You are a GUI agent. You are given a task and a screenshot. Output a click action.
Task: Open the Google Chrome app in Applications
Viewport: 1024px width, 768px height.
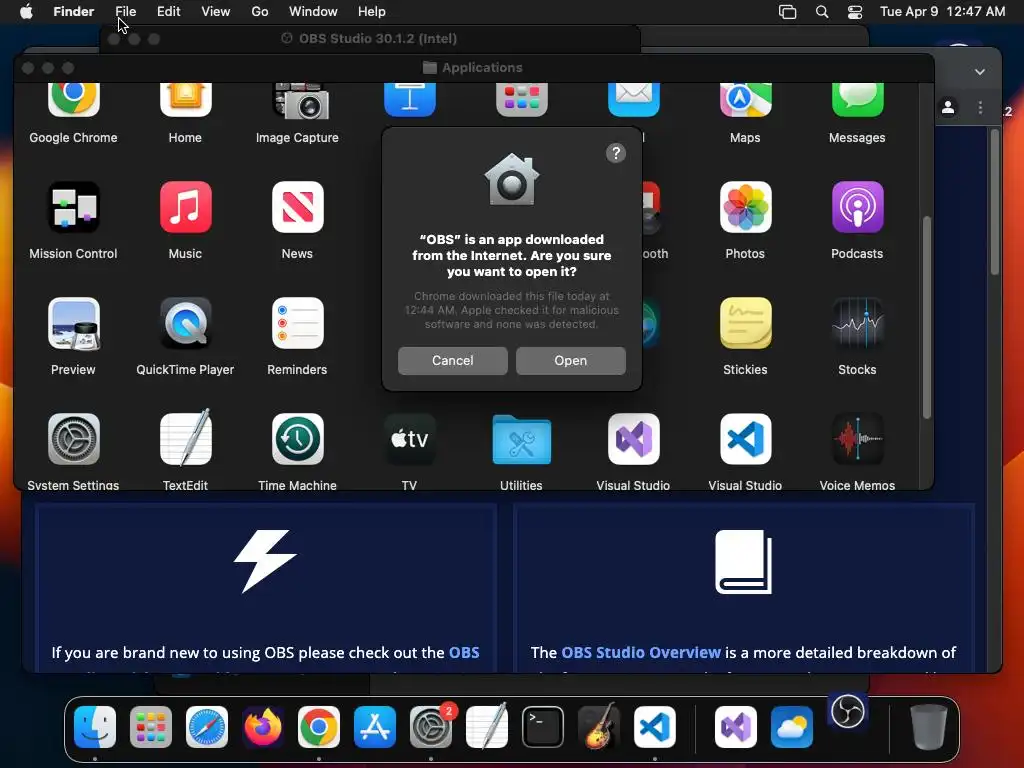point(73,99)
